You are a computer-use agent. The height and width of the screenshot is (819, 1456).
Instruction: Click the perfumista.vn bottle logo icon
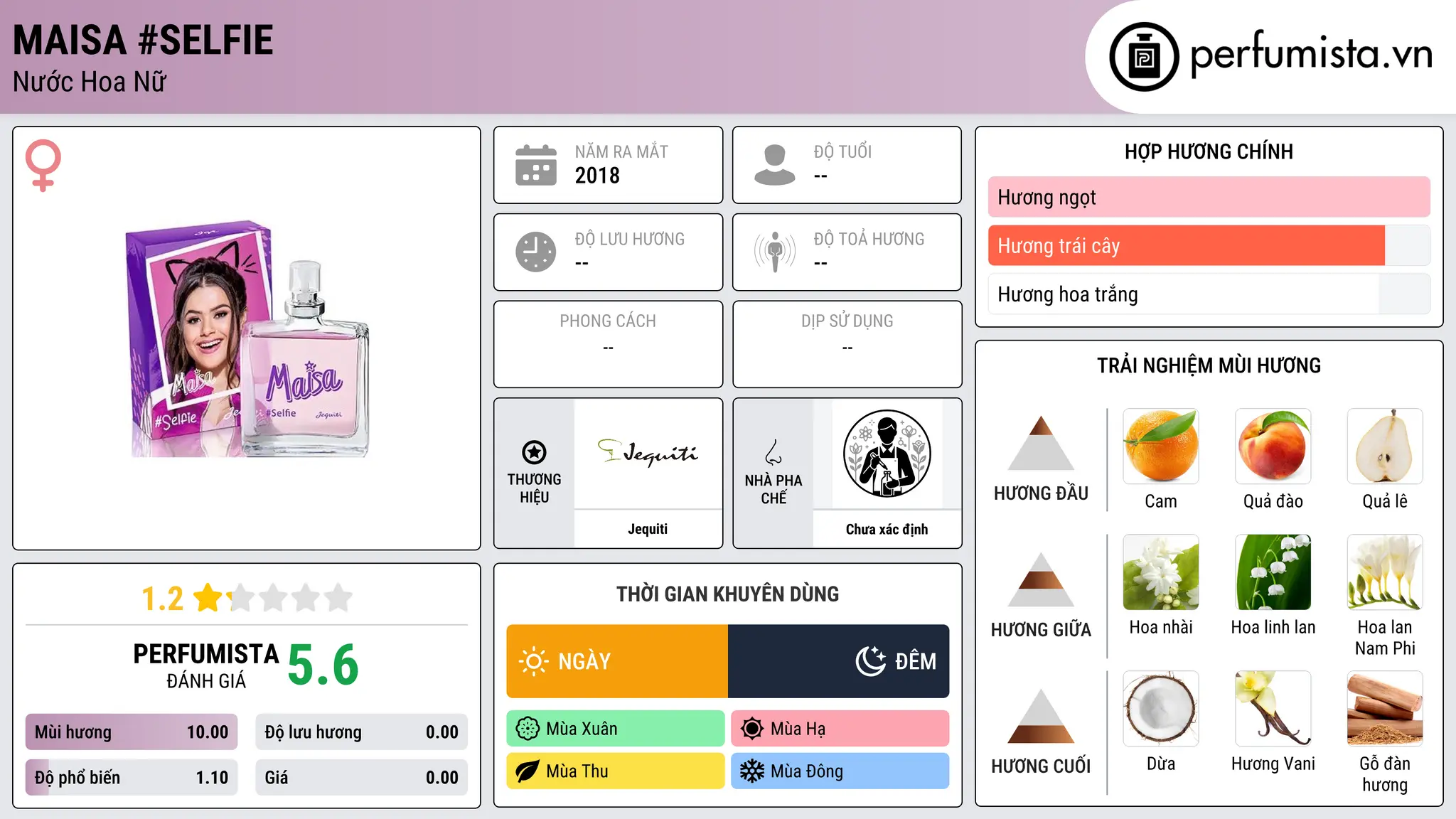pos(1144,57)
